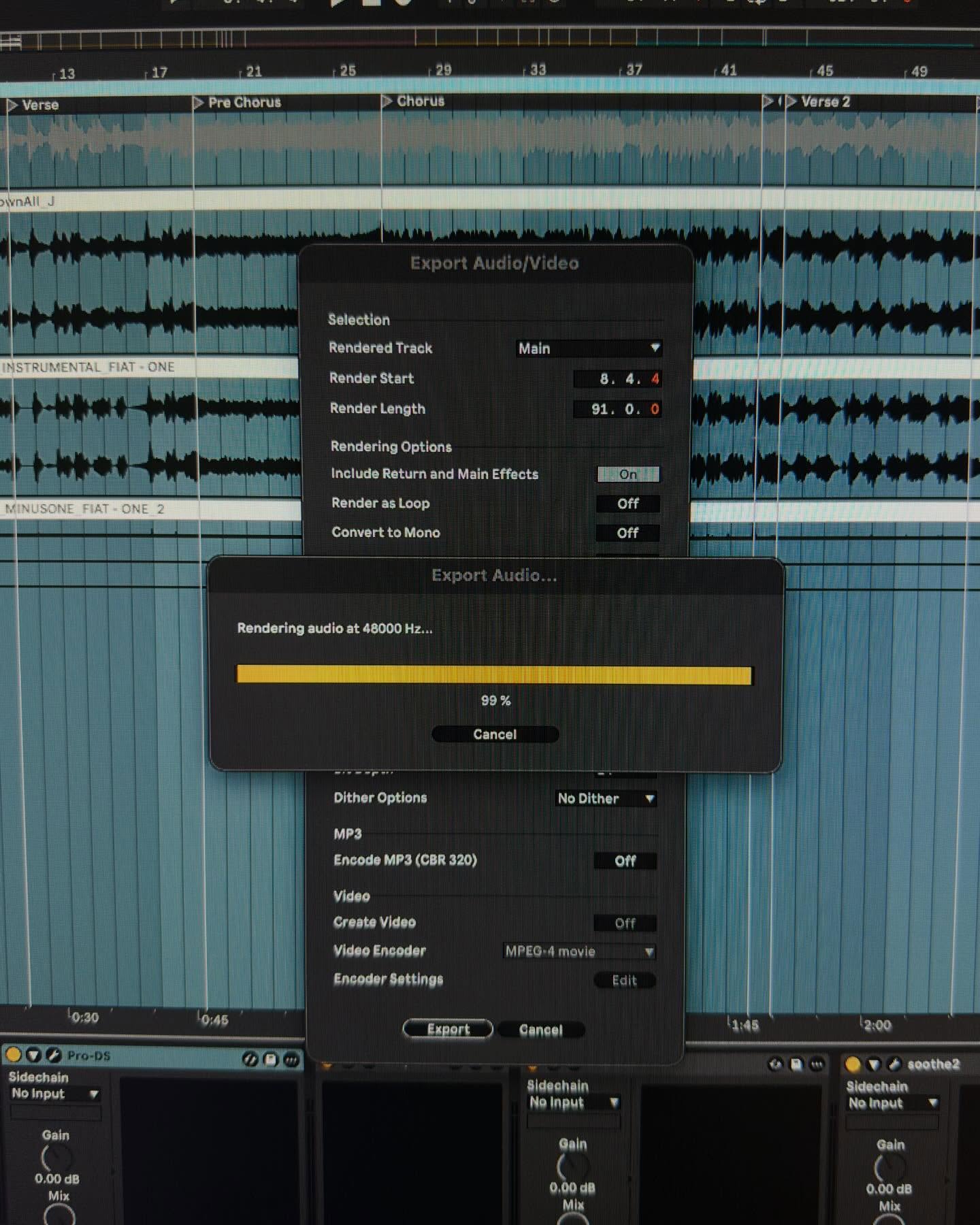
Task: Click the Pro-DS hot-swap preset icon
Action: point(250,1059)
